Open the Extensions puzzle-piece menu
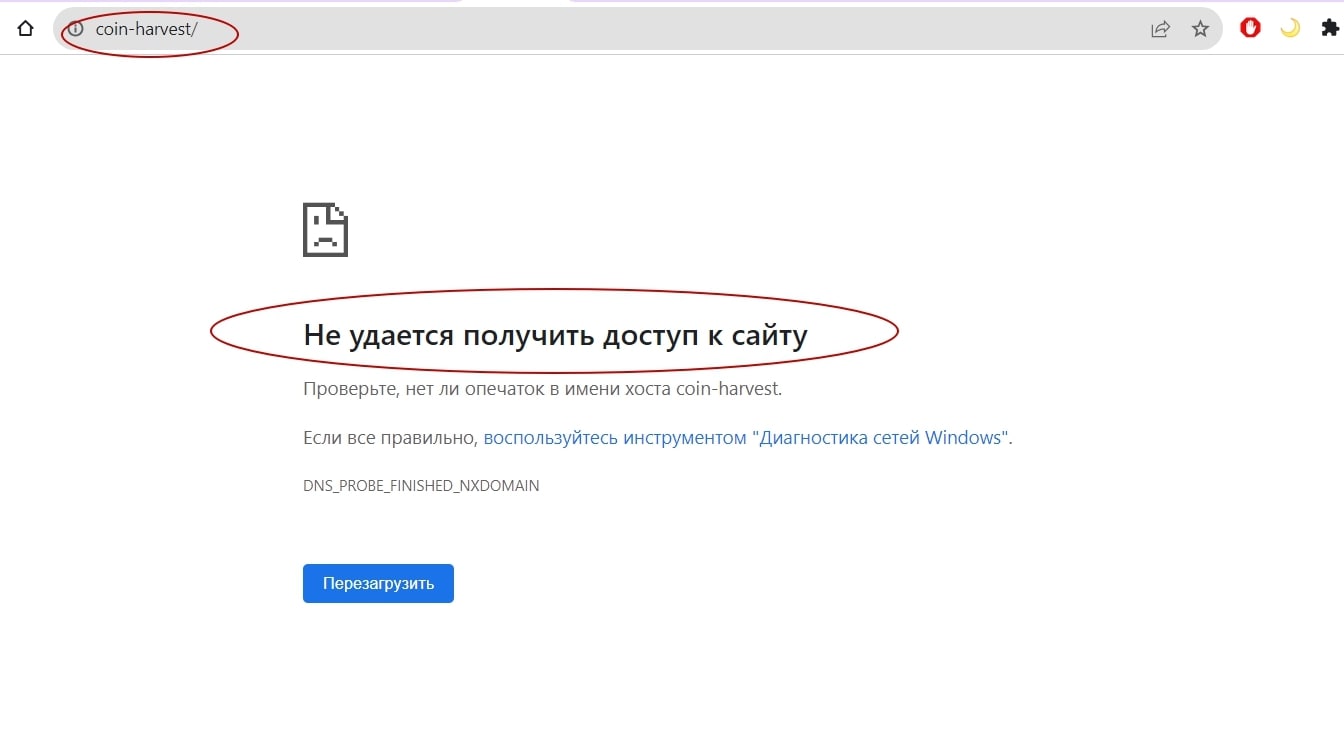 [x=1330, y=28]
